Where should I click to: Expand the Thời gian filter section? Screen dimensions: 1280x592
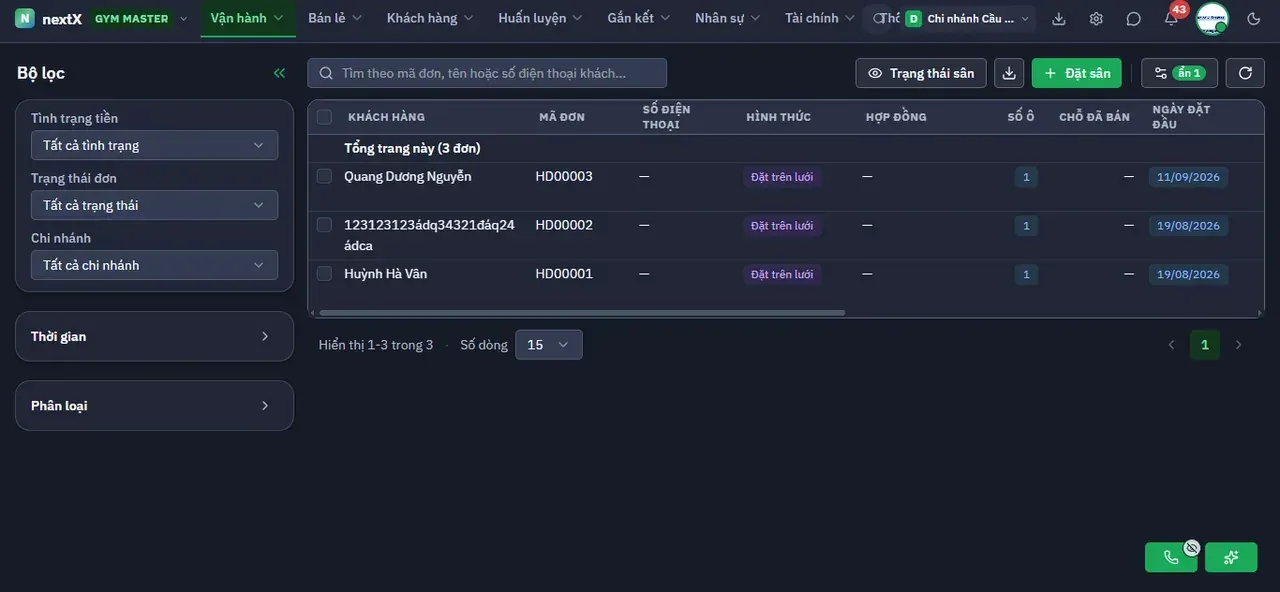click(x=154, y=336)
